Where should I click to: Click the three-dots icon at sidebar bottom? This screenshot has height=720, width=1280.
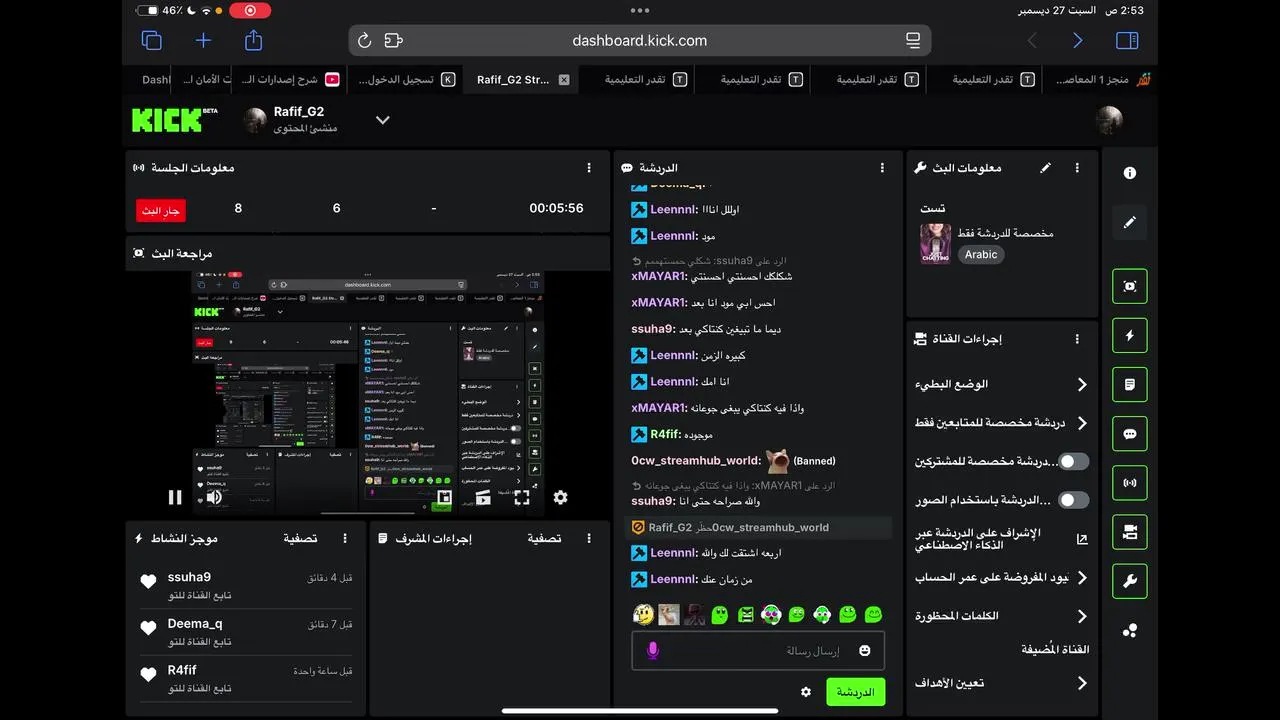click(x=1130, y=630)
